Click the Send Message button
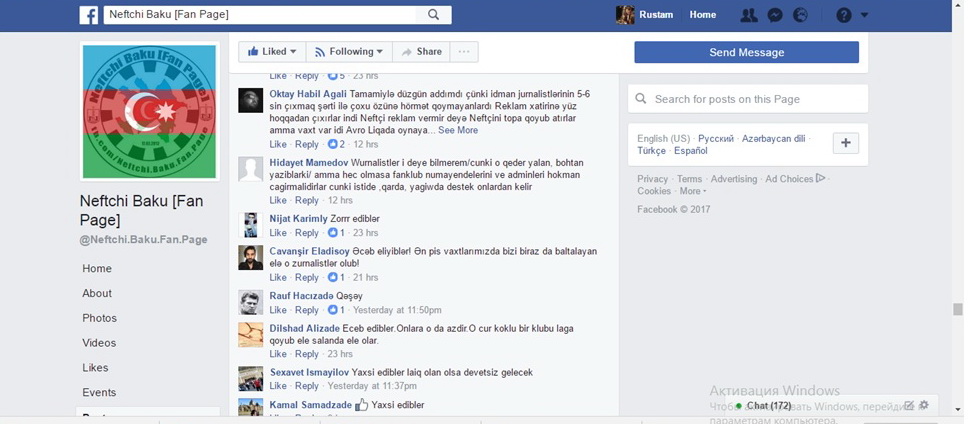This screenshot has height=424, width=968. (746, 52)
